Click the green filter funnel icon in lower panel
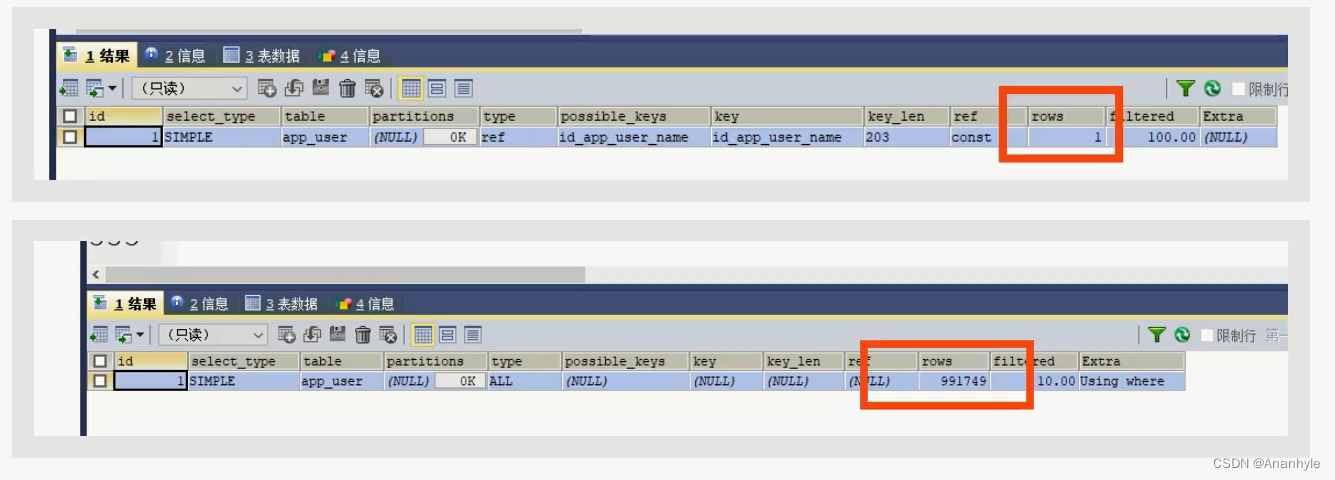 [1157, 335]
